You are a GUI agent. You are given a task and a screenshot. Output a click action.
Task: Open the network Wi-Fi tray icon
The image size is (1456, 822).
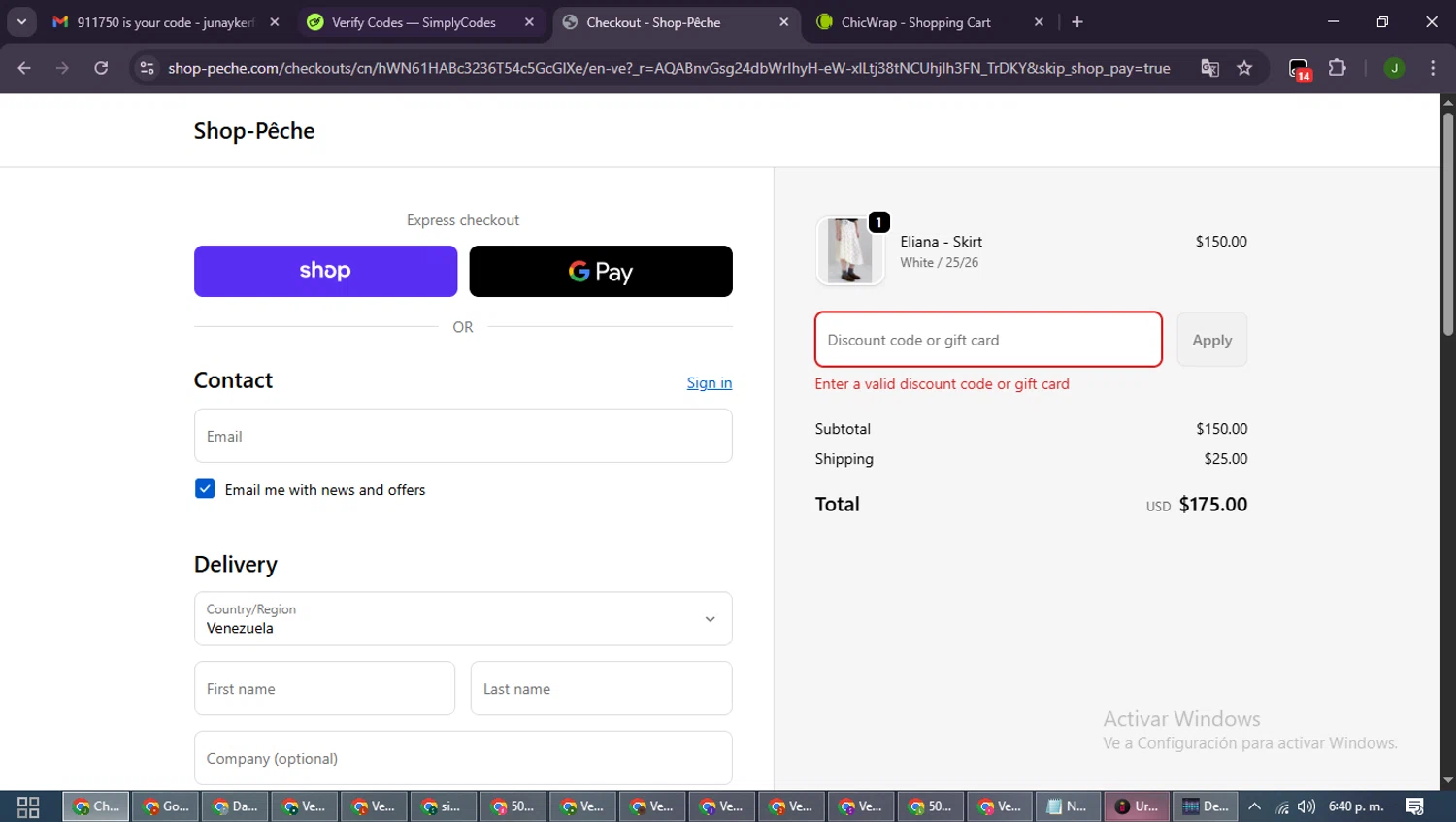click(x=1282, y=806)
